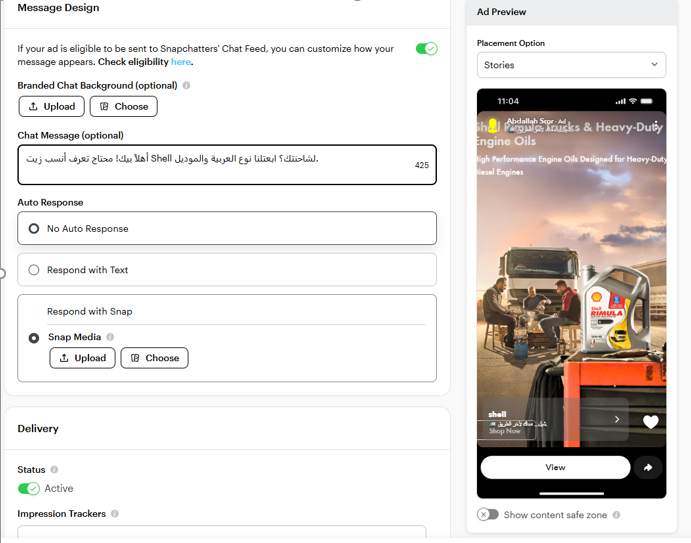691x543 pixels.
Task: Click the chevron on the shell Shop Now card
Action: coord(617,419)
